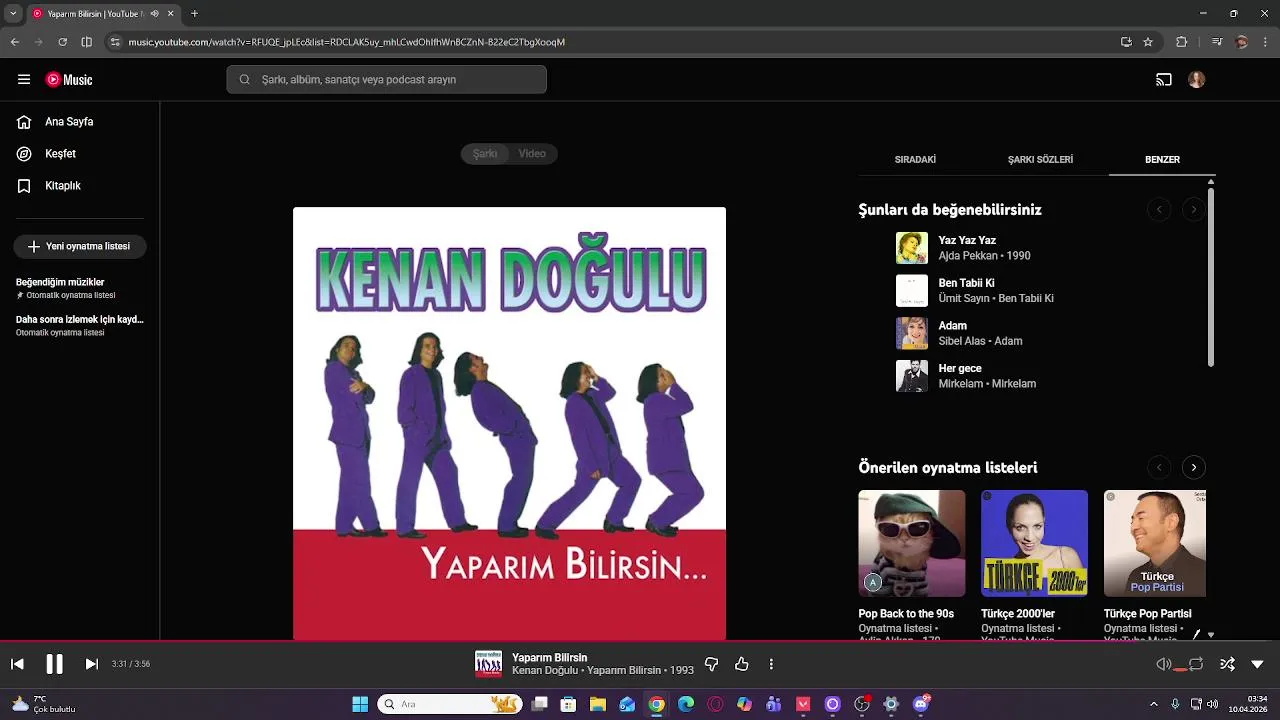Image resolution: width=1280 pixels, height=720 pixels.
Task: Open the ŞARKI SÖZLERİ tab
Action: tap(1040, 160)
